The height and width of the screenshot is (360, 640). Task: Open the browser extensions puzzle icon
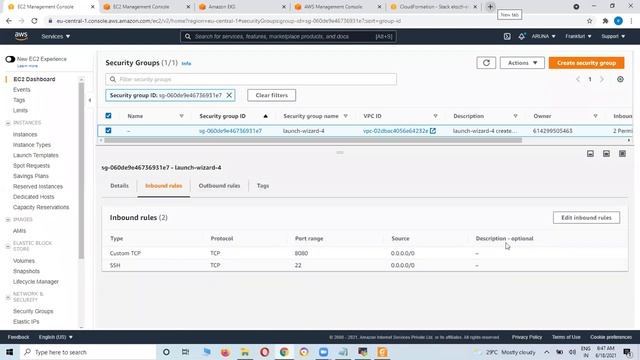[x=605, y=21]
